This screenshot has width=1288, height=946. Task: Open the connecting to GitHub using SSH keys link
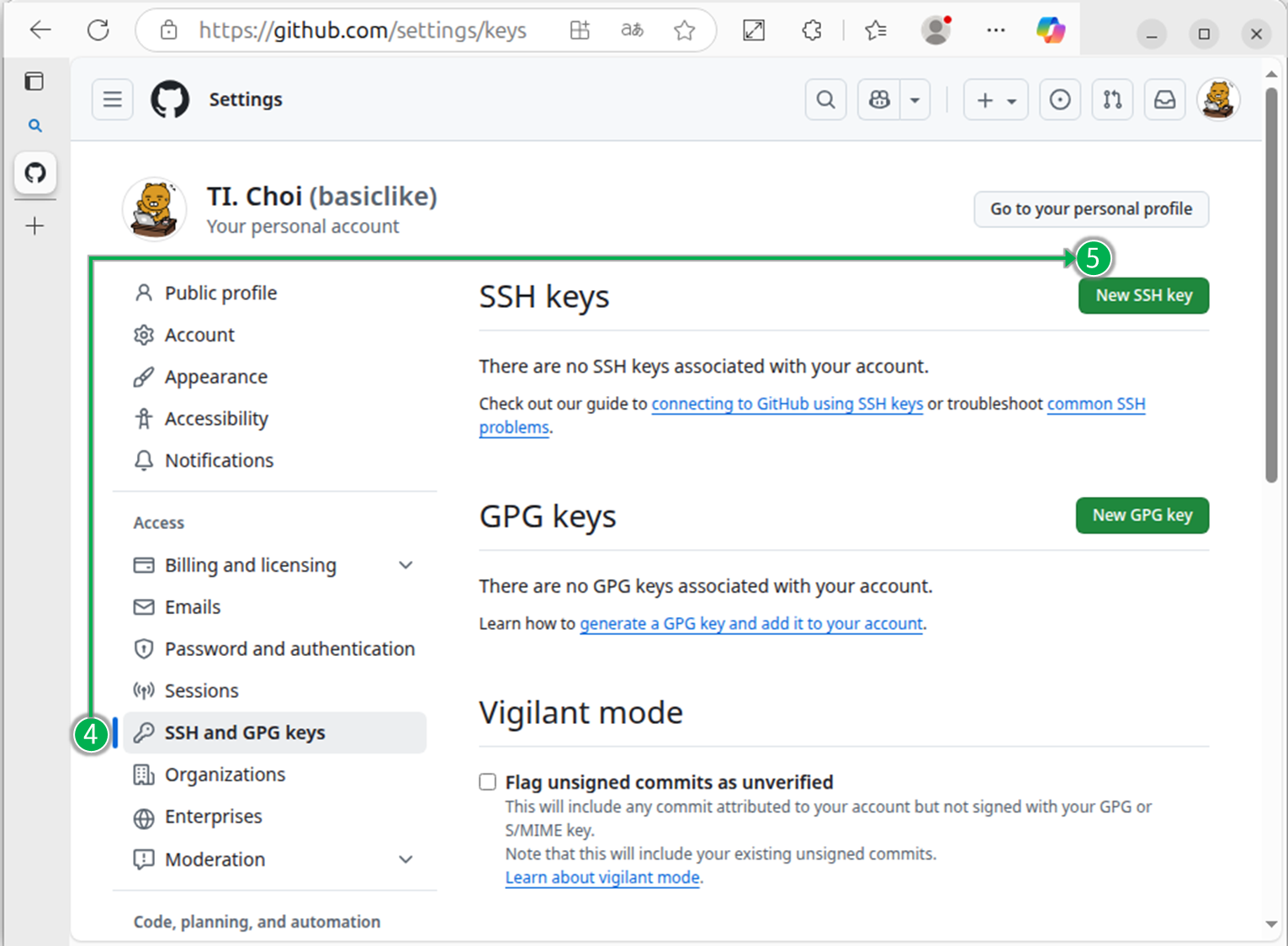(787, 404)
